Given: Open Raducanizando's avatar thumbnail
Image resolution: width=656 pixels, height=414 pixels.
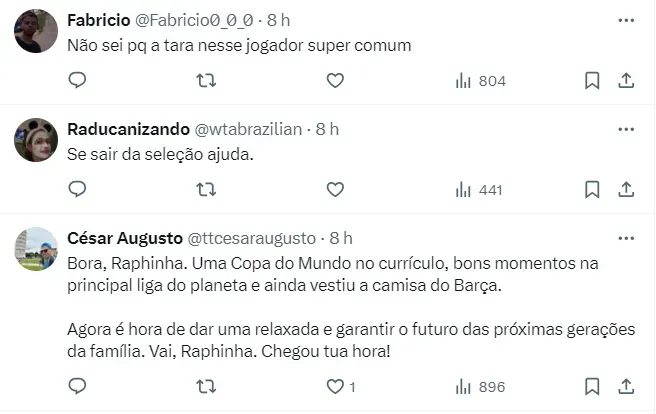Looking at the screenshot, I should 36,140.
